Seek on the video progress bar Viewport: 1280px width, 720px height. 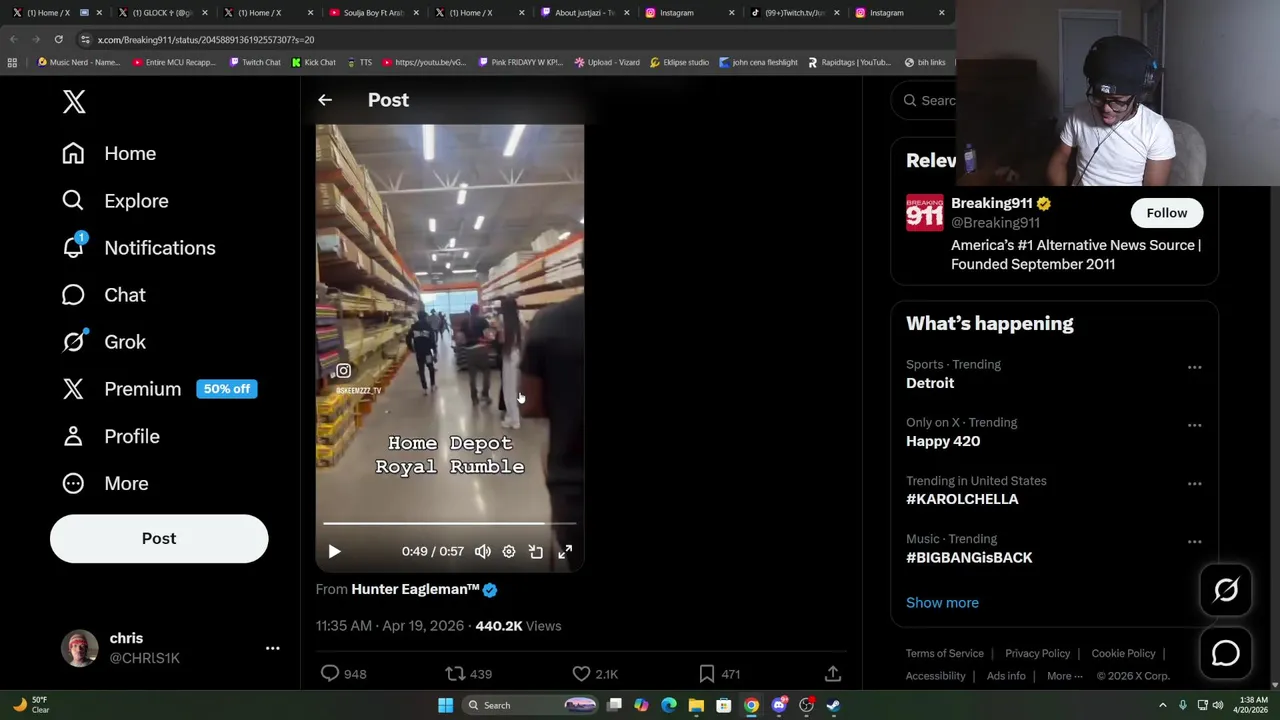[x=449, y=523]
